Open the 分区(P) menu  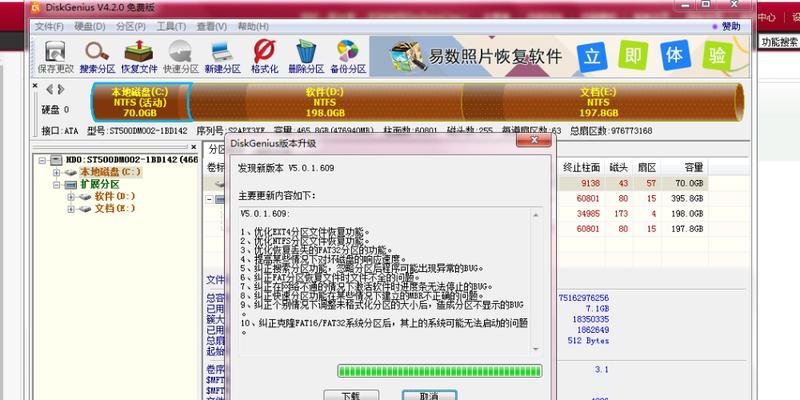point(131,27)
